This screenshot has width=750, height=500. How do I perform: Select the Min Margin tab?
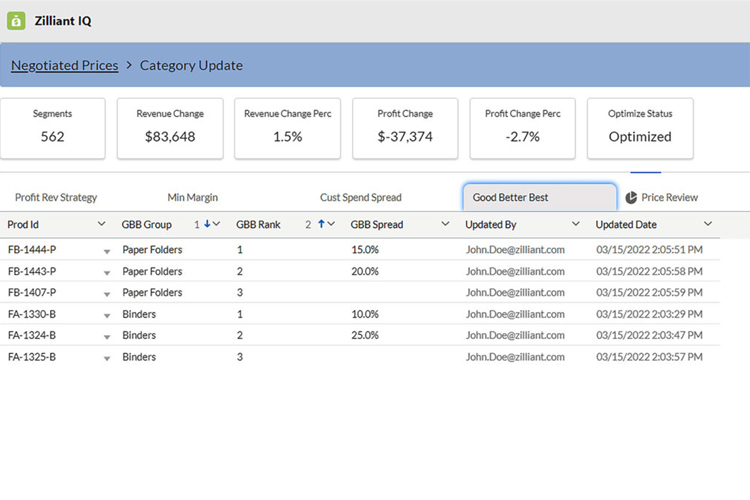(192, 198)
